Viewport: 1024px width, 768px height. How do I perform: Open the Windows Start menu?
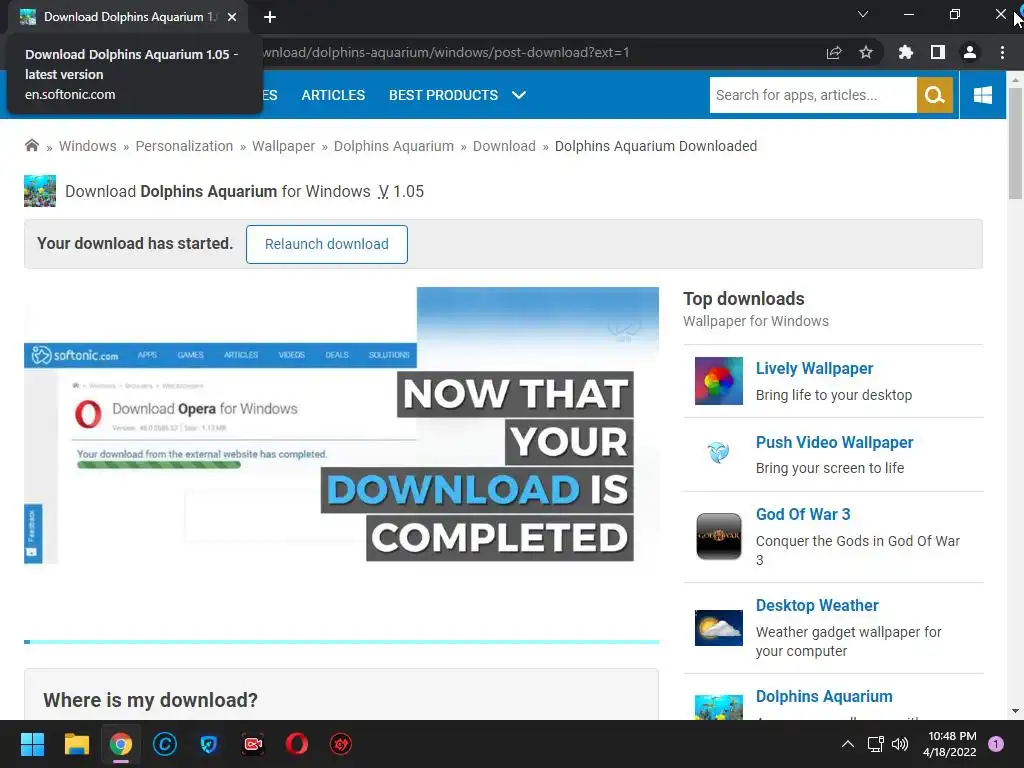(32, 744)
